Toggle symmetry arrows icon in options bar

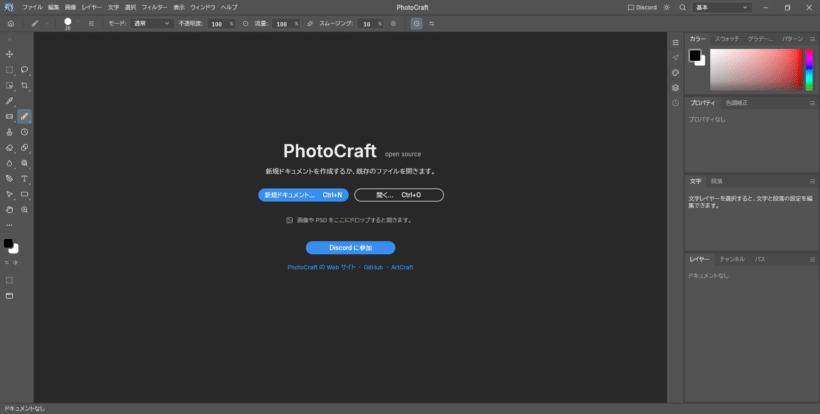(431, 24)
